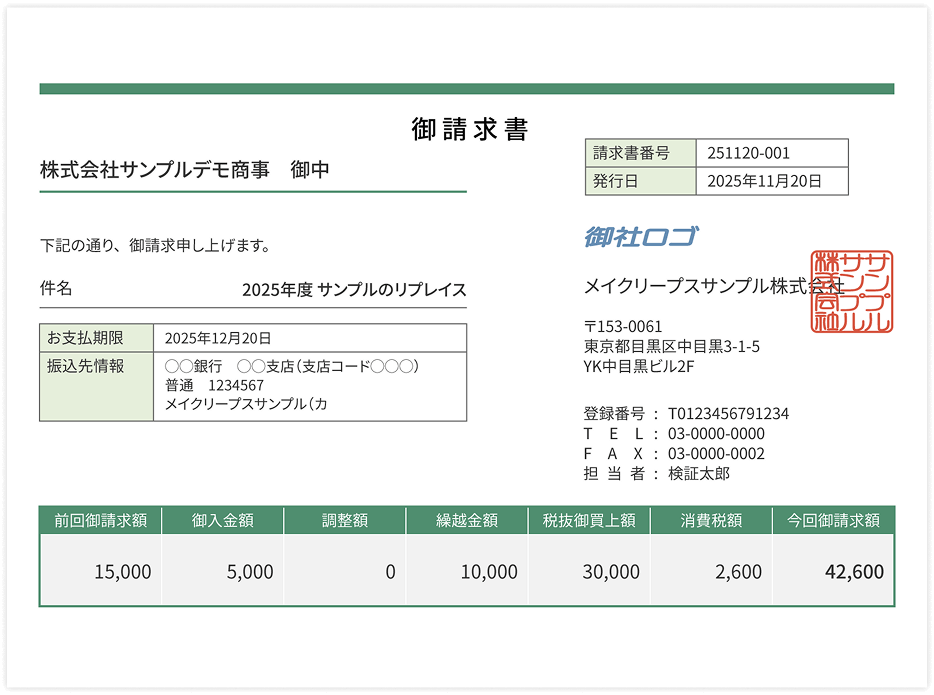Click the contact person name 検証太郎
Viewport: 934px width, 695px height.
(x=699, y=474)
